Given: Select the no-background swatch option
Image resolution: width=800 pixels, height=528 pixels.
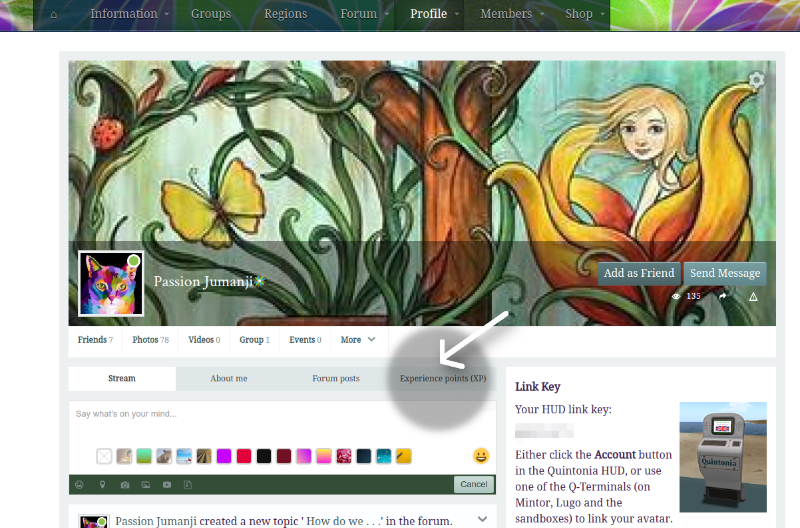Looking at the screenshot, I should [x=104, y=456].
